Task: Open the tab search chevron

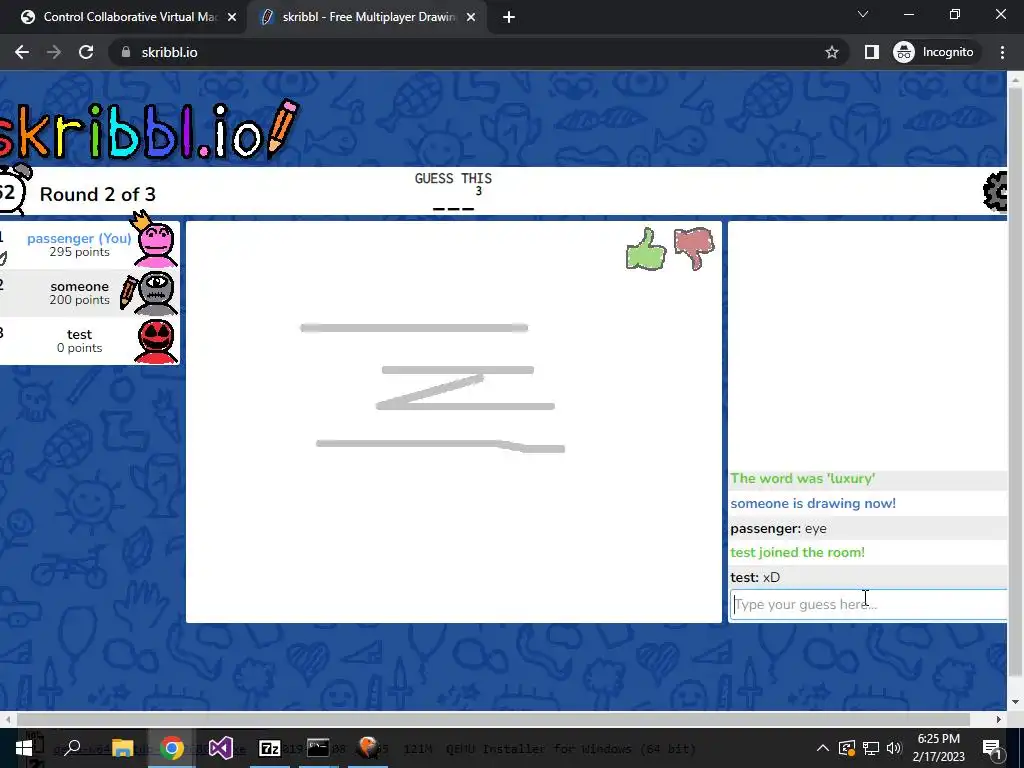Action: point(863,14)
